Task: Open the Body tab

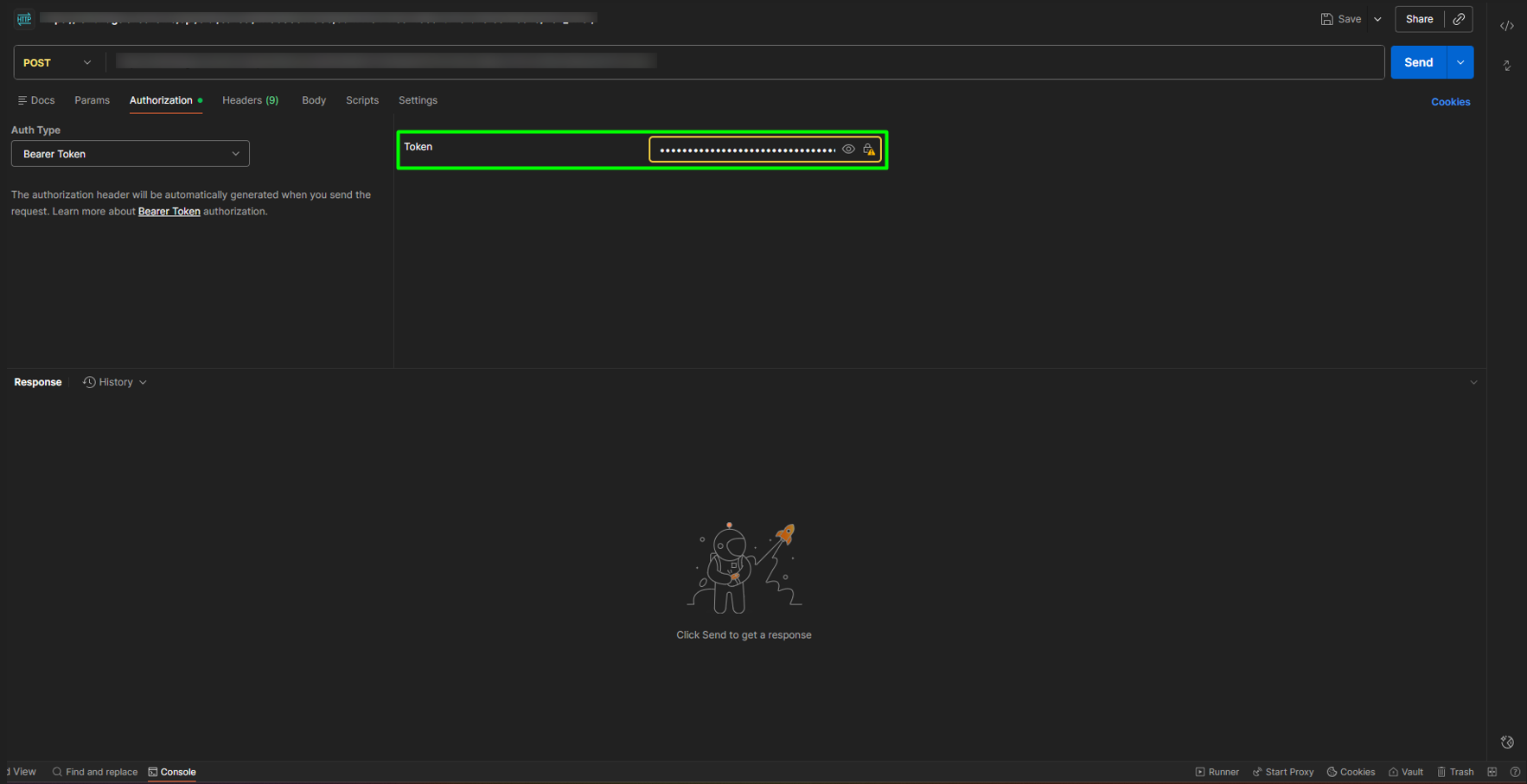Action: tap(314, 100)
